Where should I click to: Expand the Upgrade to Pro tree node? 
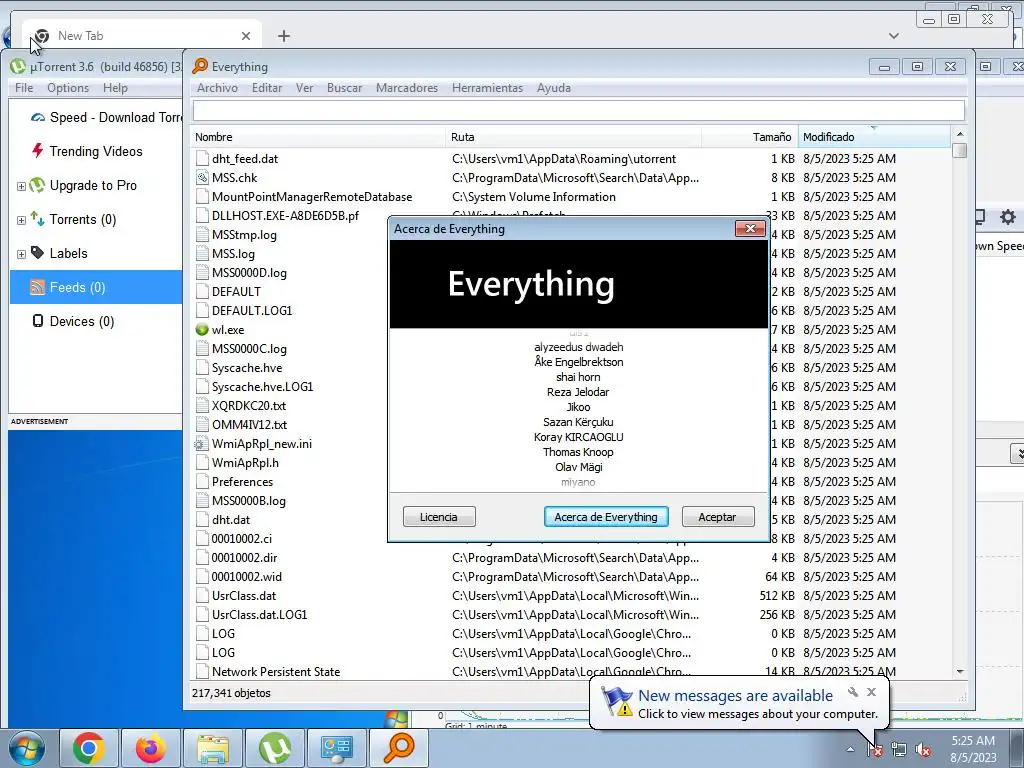pos(21,186)
